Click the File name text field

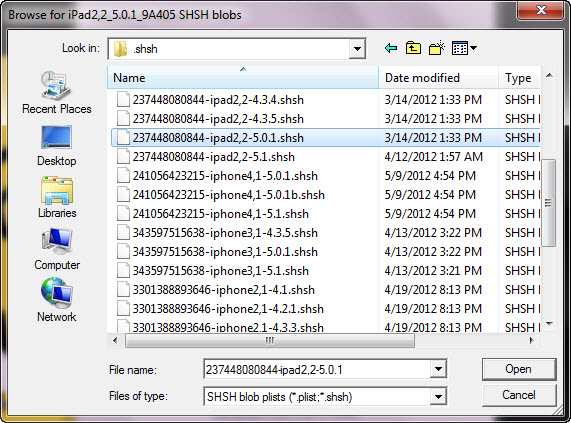[317, 369]
